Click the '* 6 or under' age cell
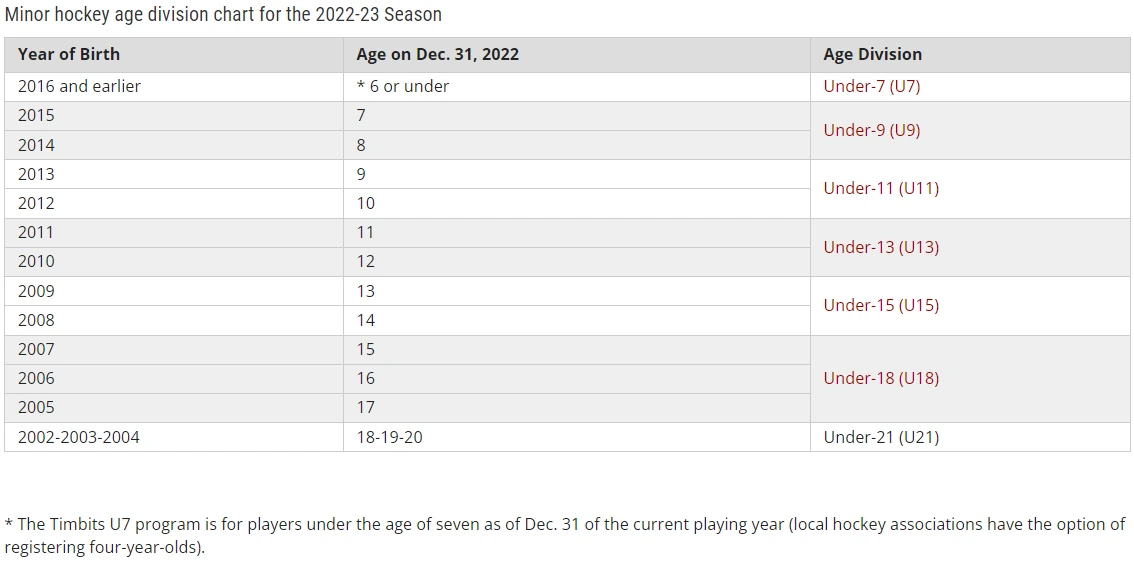 click(576, 87)
